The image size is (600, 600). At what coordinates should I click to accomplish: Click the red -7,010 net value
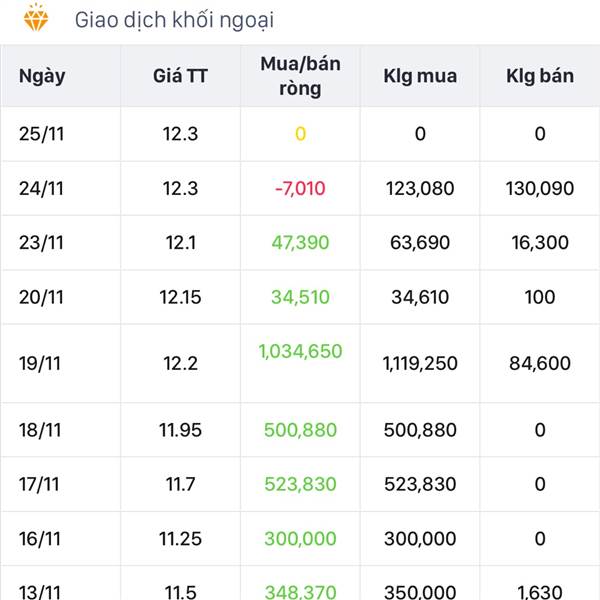pyautogui.click(x=300, y=188)
